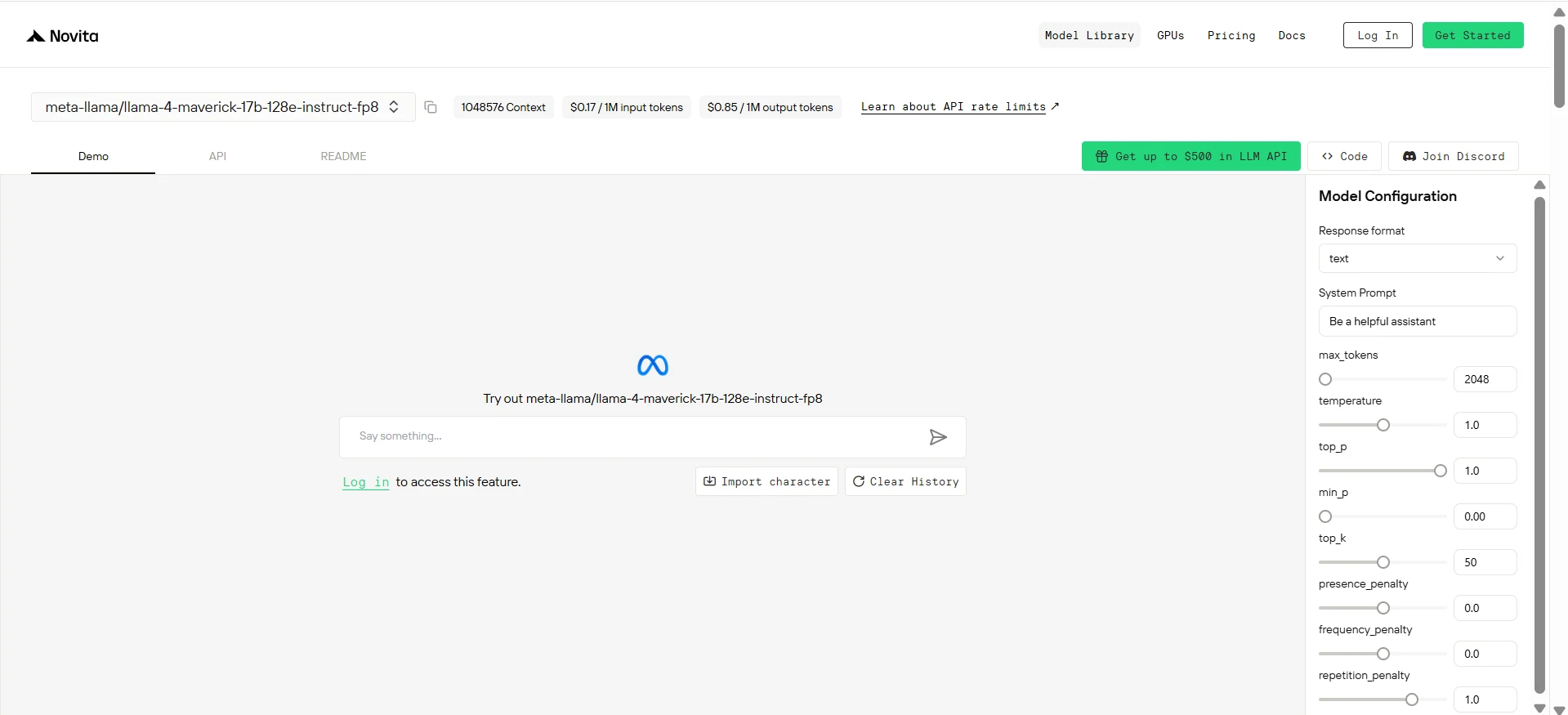Adjust the presence_penalty slider
This screenshot has width=1568, height=715.
pos(1383,608)
